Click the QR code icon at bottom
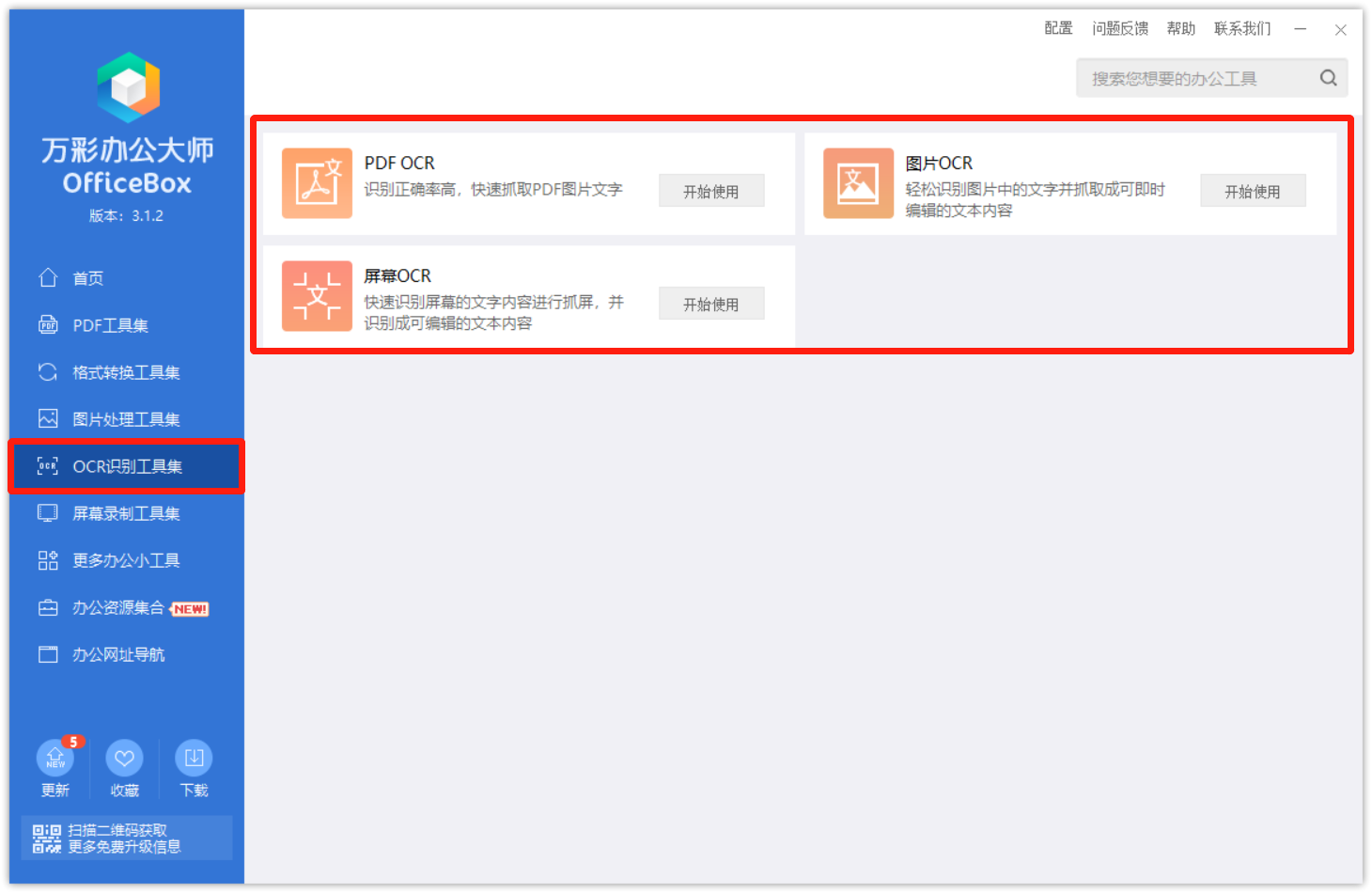 click(47, 838)
